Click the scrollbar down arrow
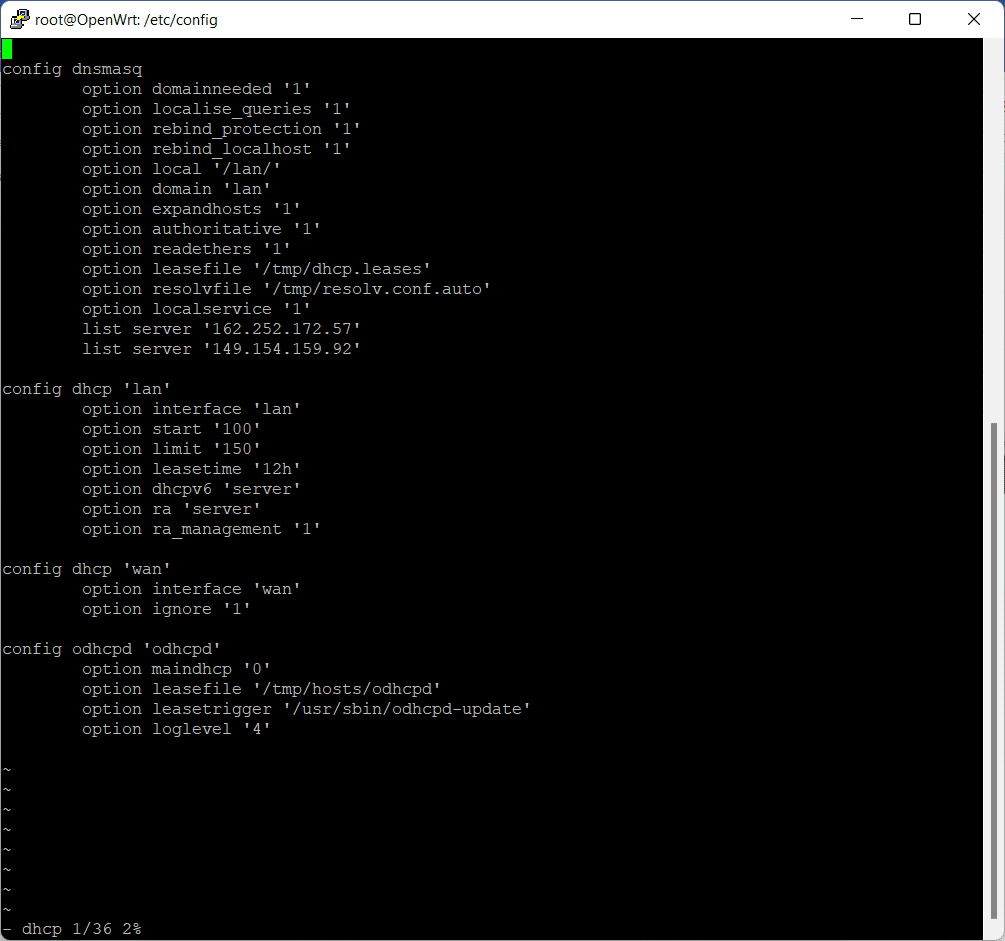The image size is (1005, 941). point(995,931)
